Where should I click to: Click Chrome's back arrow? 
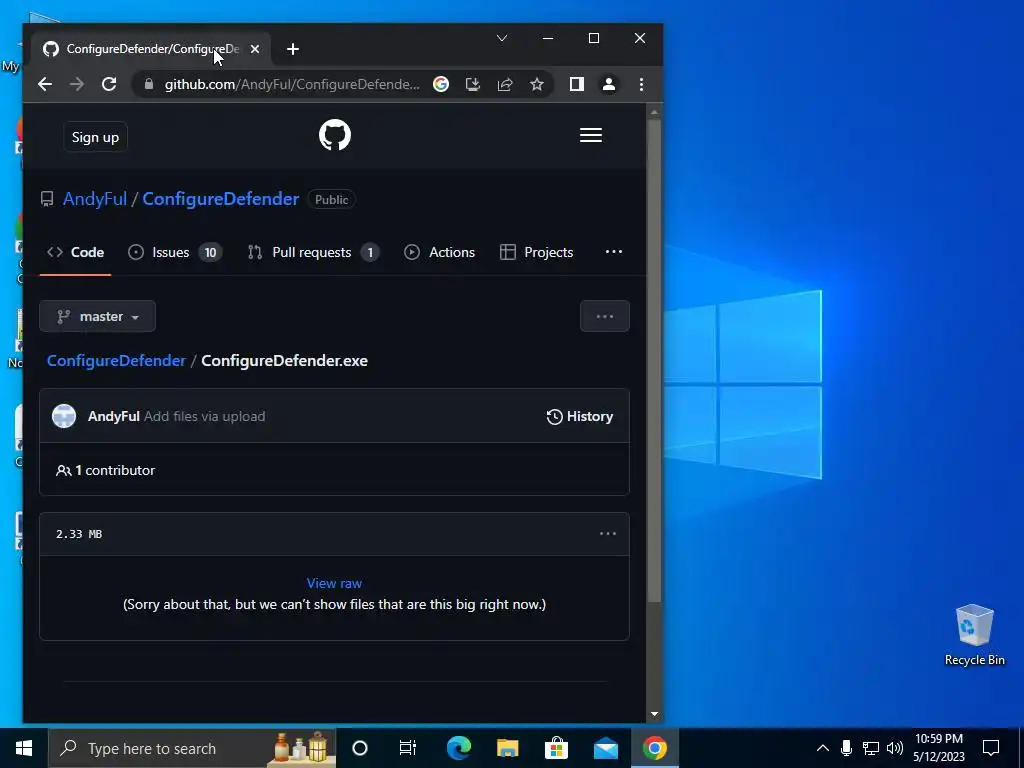coord(44,84)
